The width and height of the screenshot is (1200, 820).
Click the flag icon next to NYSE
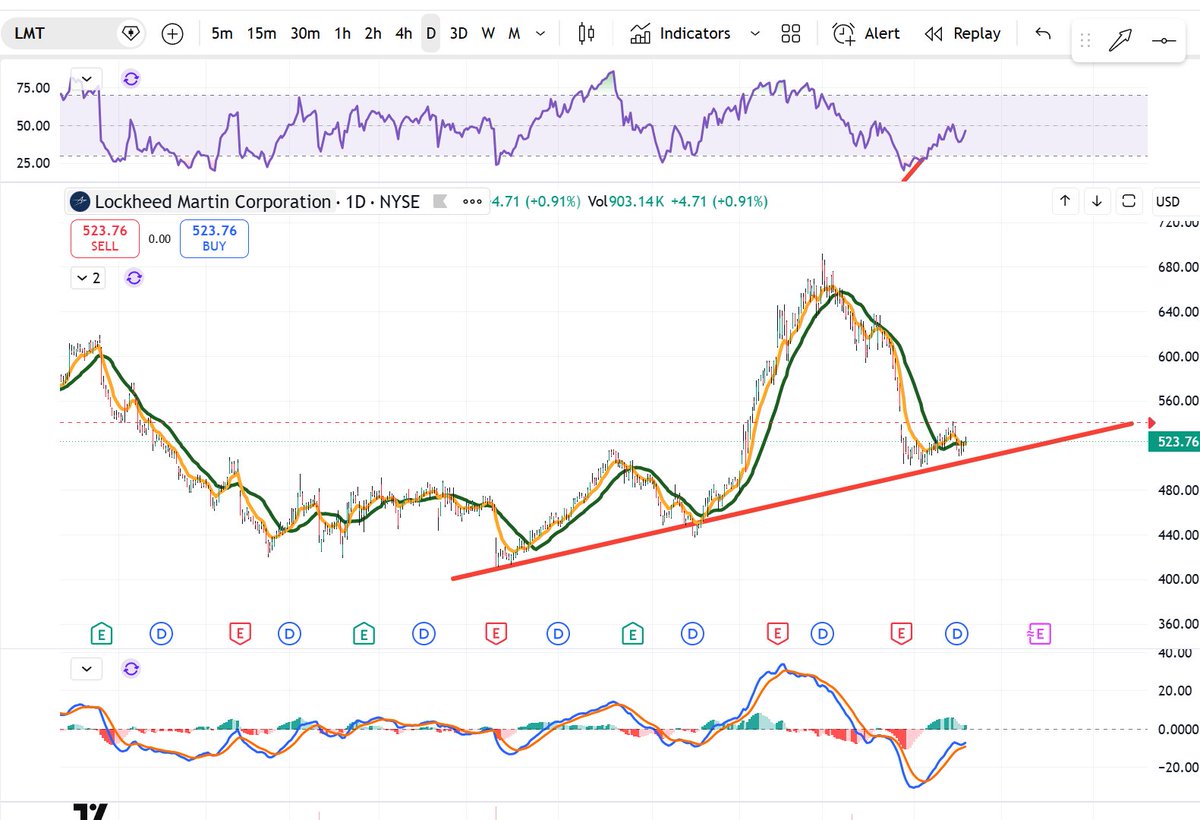coord(438,201)
